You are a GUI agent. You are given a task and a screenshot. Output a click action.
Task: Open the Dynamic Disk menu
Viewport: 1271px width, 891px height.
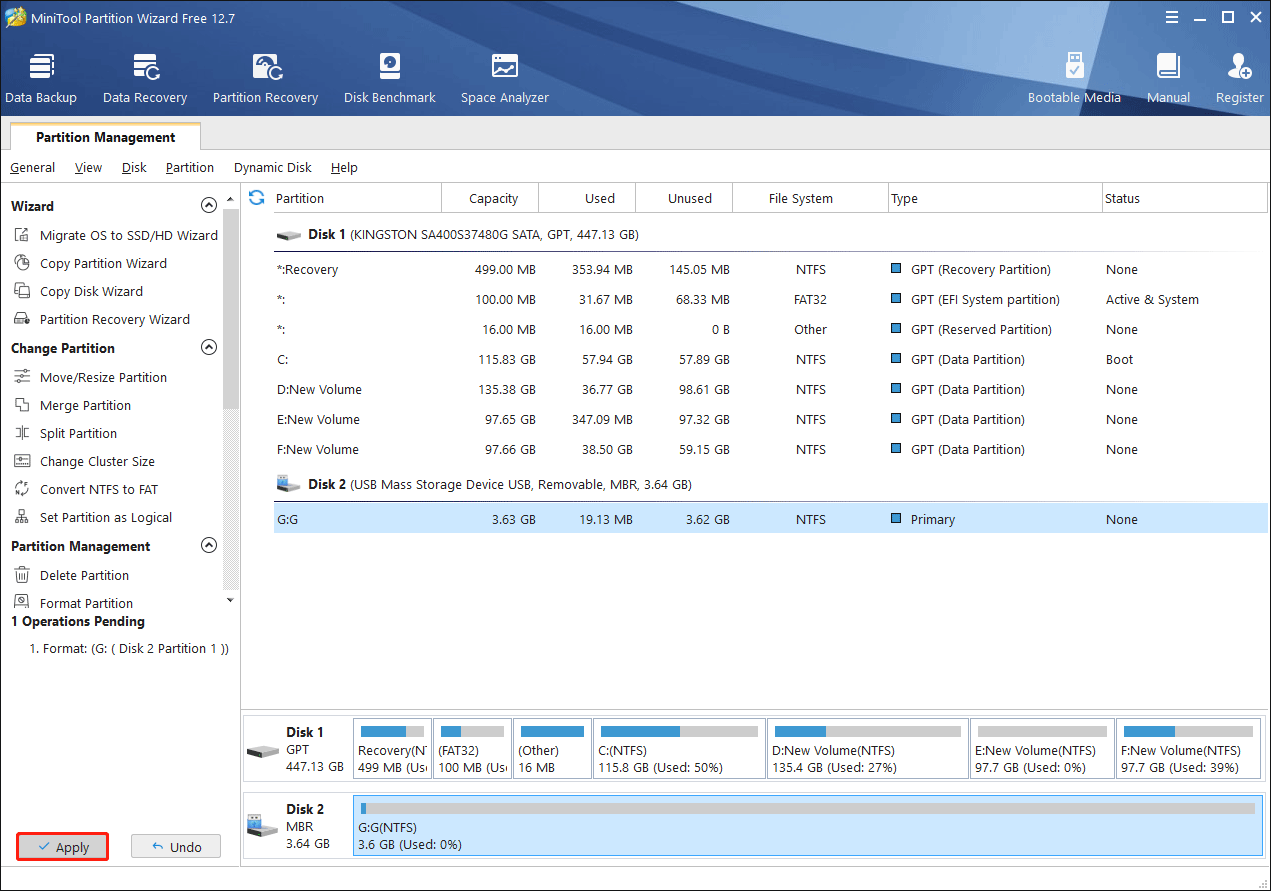273,167
